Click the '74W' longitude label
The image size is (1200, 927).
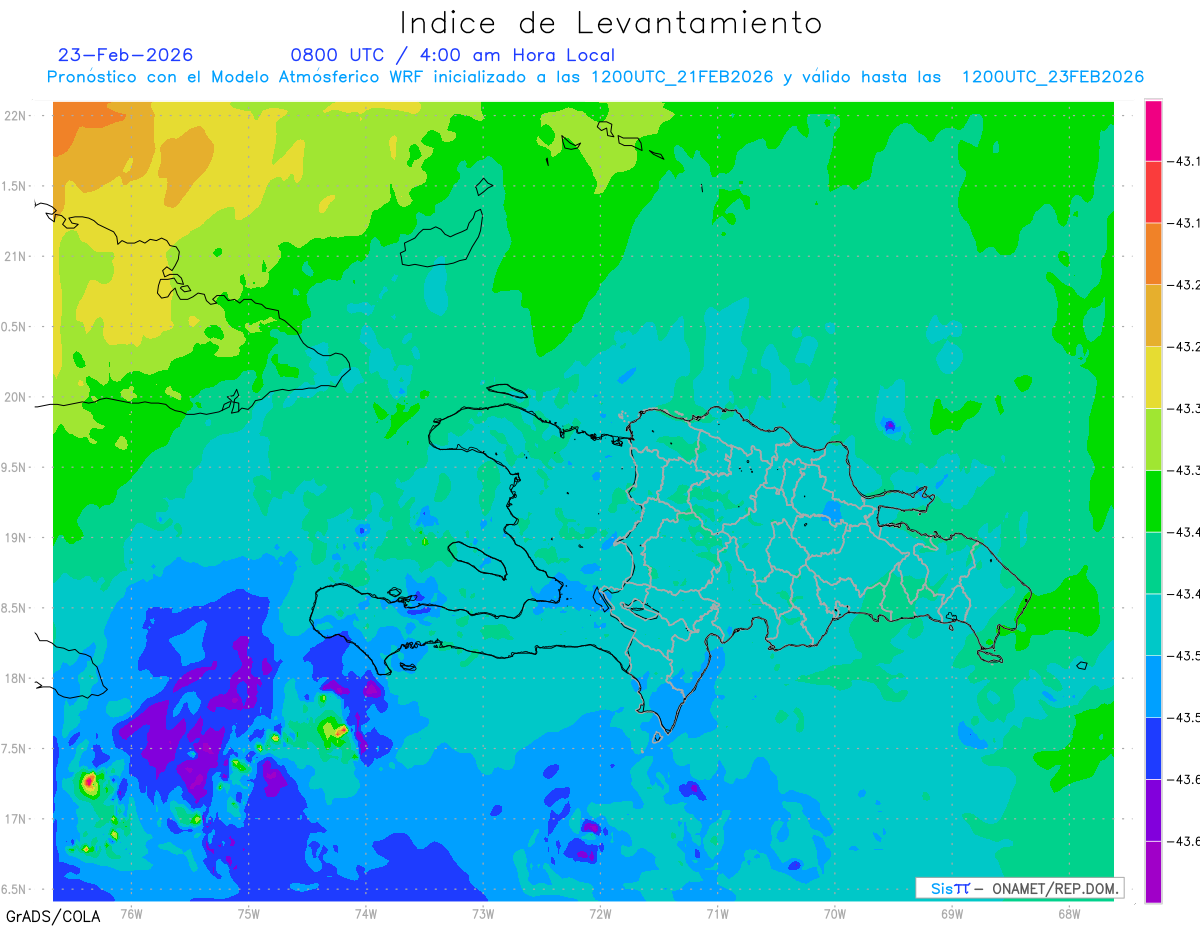[365, 913]
